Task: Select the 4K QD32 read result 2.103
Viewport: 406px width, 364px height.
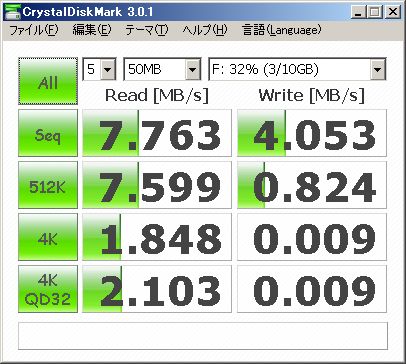Action: tap(157, 289)
